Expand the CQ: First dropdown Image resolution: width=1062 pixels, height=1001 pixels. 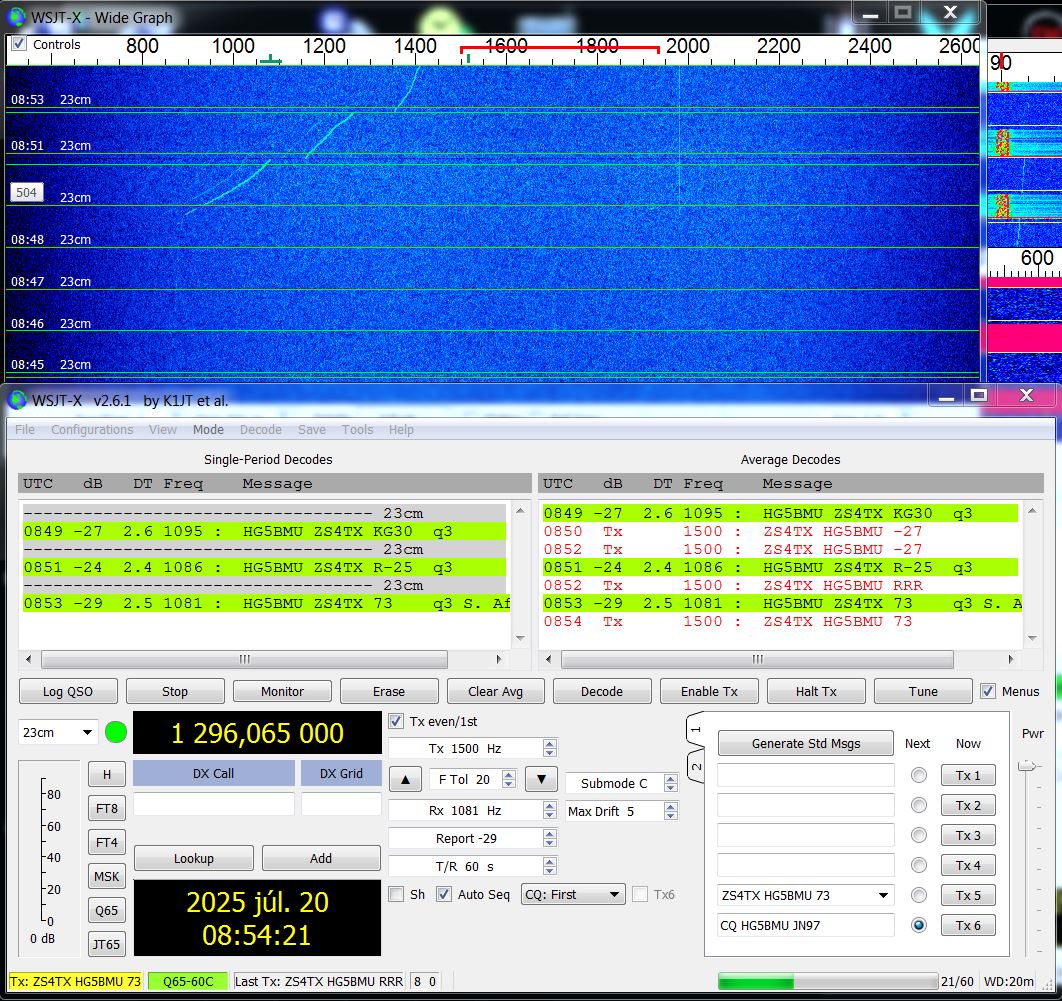pos(574,894)
